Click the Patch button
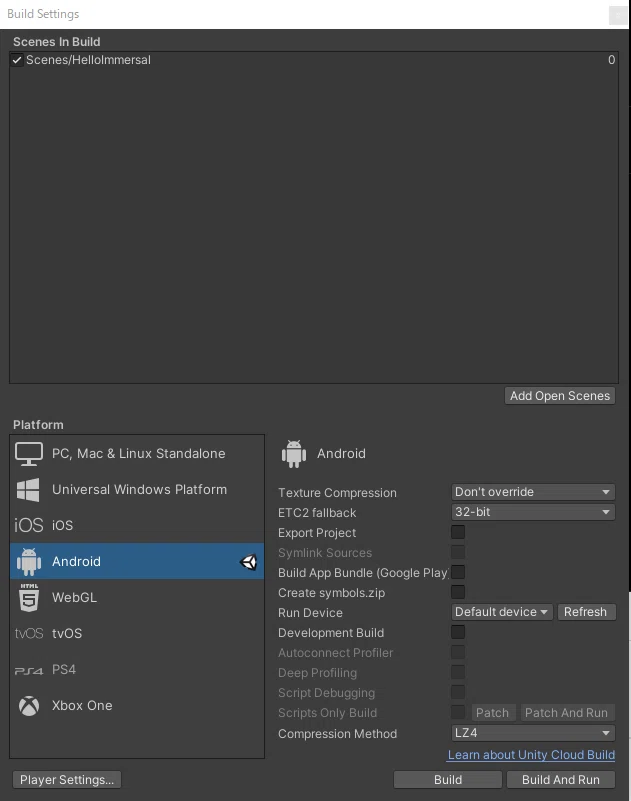The width and height of the screenshot is (631, 801). point(493,713)
